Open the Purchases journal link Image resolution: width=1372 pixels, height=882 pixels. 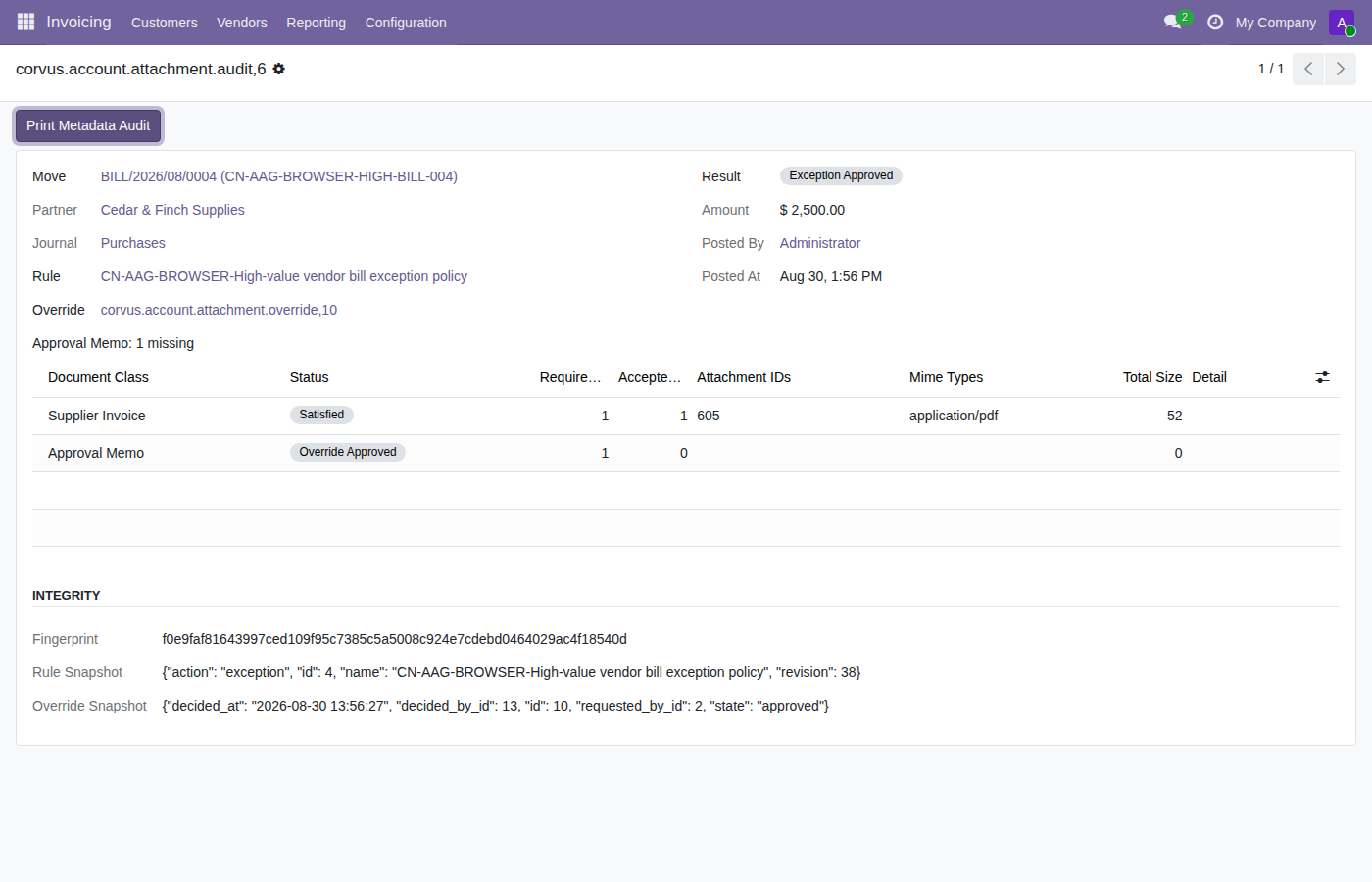[133, 243]
